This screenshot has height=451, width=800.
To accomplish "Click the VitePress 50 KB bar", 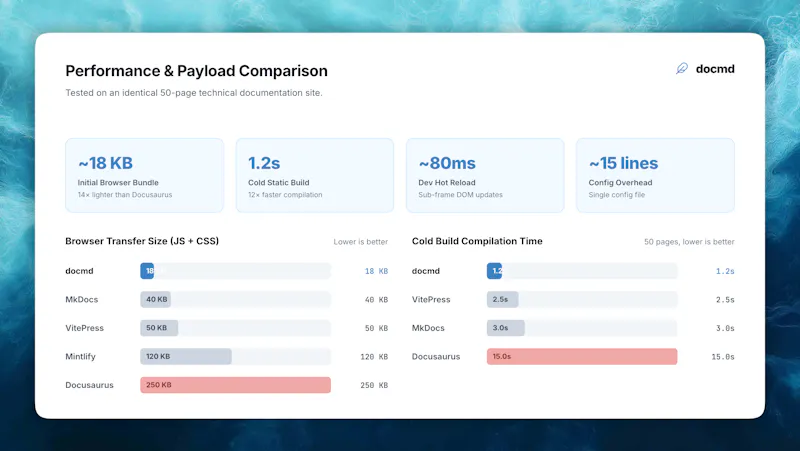I will pos(159,328).
